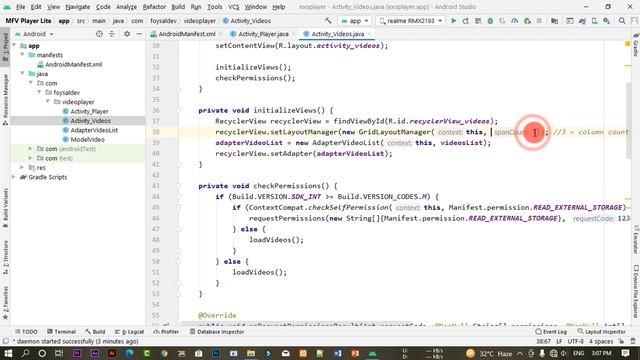Click the Debug app bug icon
Screen dimensions: 640x360
click(x=490, y=20)
